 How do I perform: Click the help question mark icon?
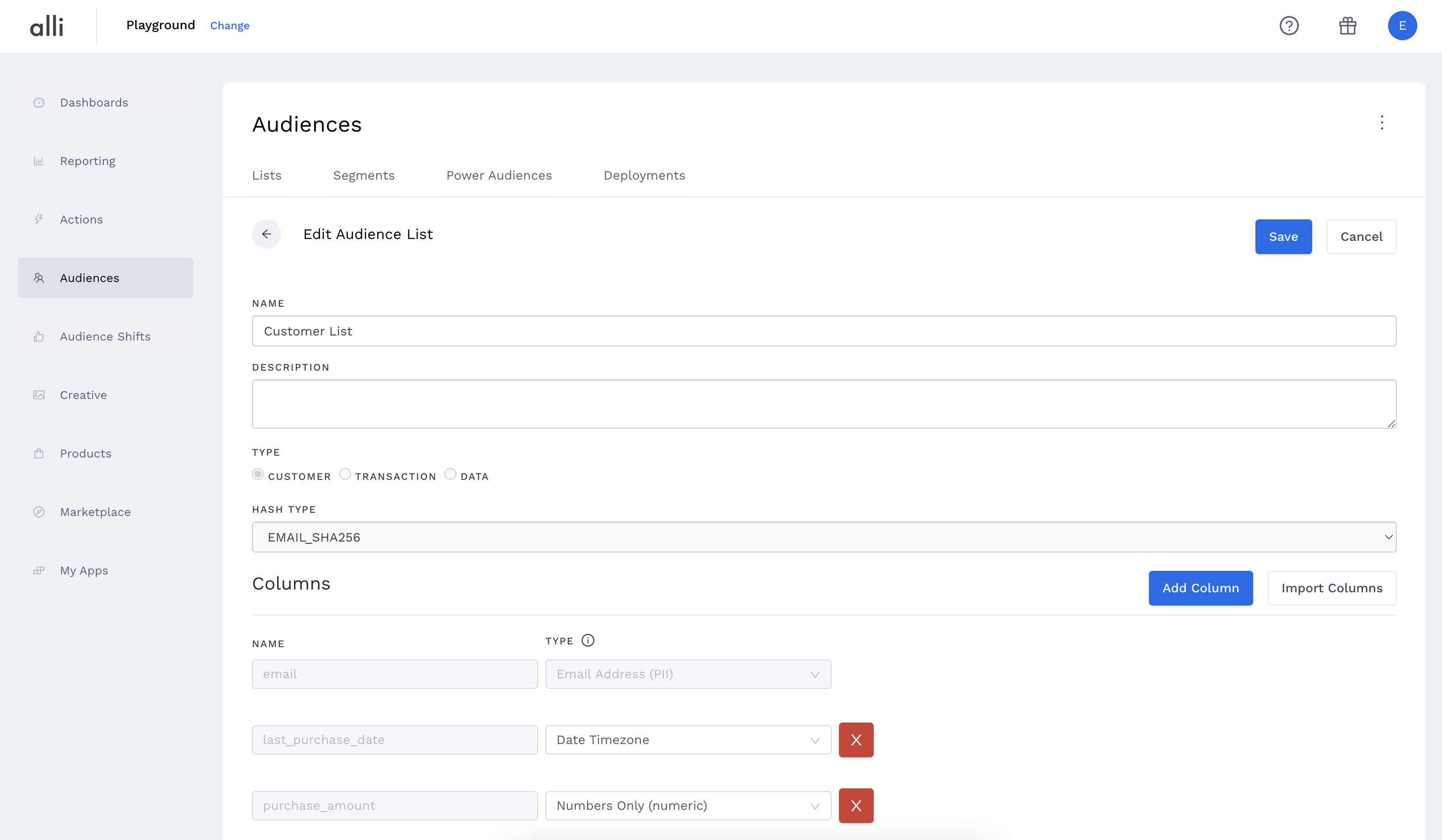pos(1289,26)
